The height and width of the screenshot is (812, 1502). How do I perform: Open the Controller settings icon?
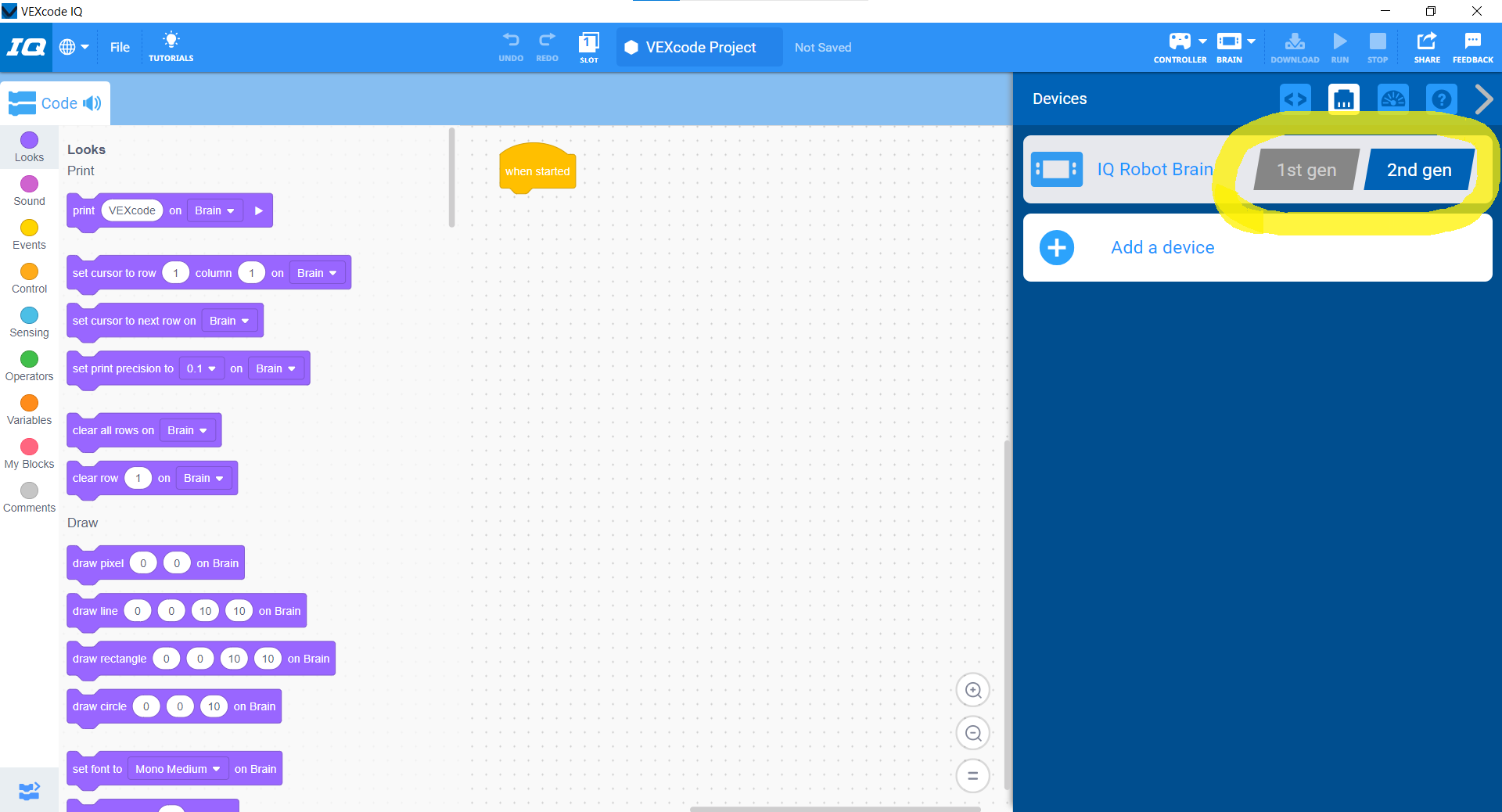click(1180, 45)
